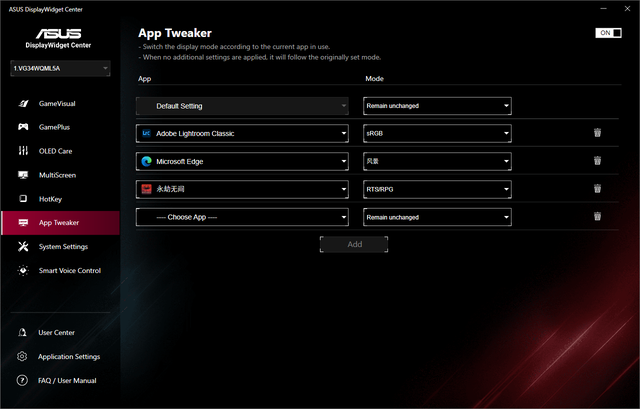This screenshot has height=409, width=640.
Task: Click the User Center bell icon
Action: pos(22,333)
